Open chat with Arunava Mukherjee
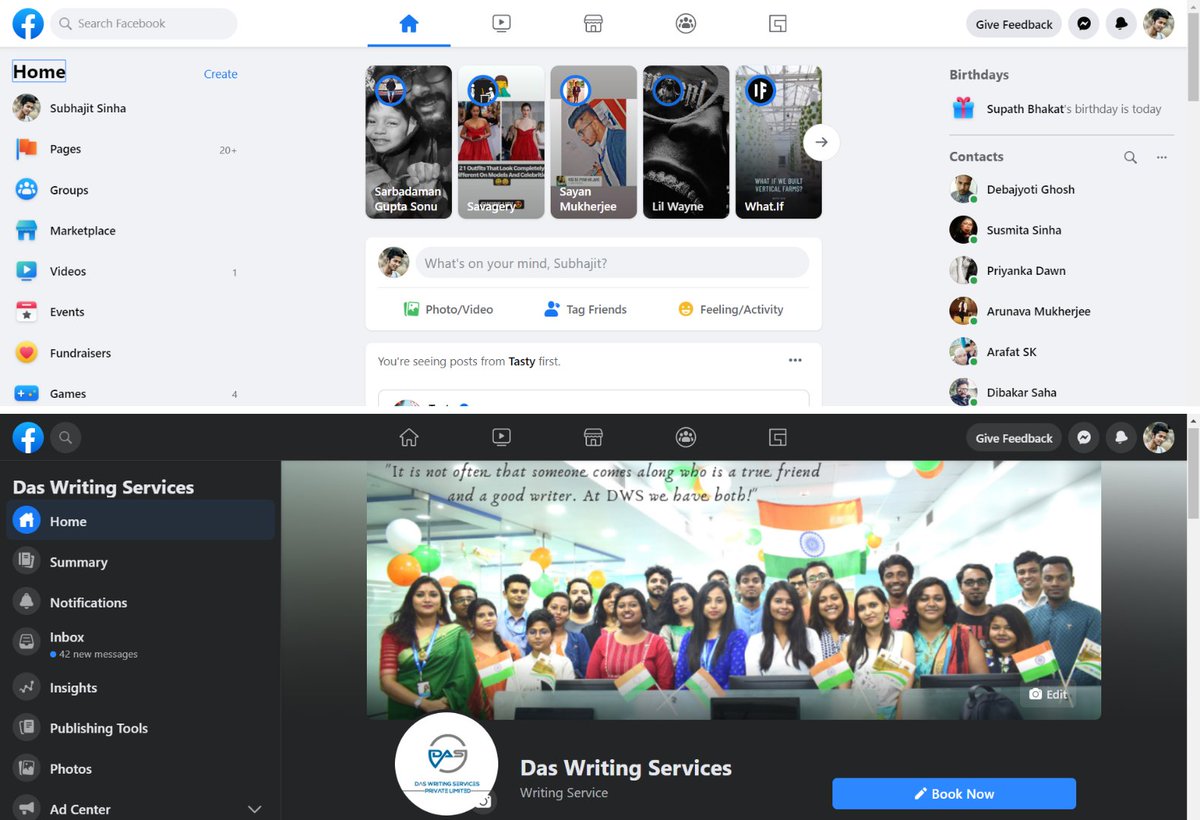 click(1063, 311)
